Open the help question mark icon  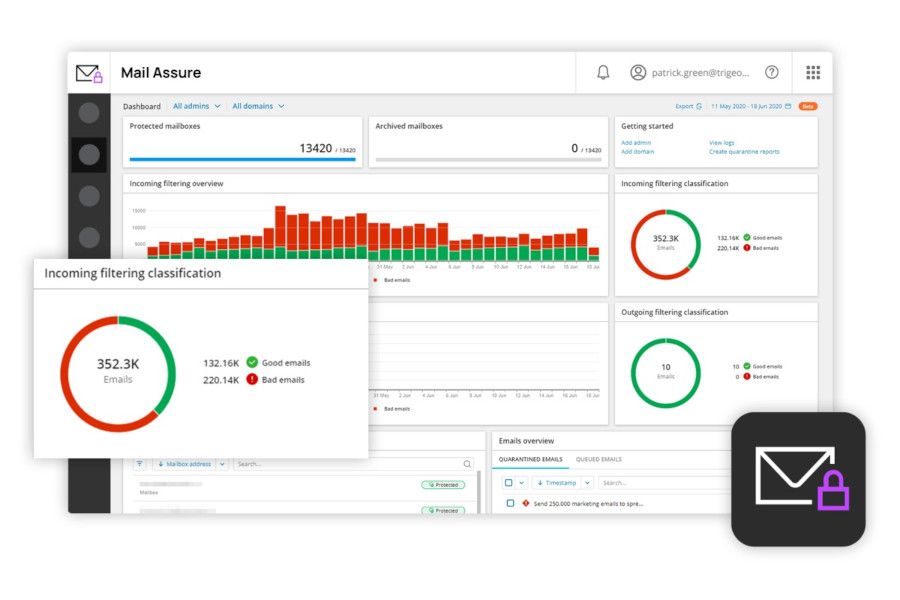tap(772, 72)
